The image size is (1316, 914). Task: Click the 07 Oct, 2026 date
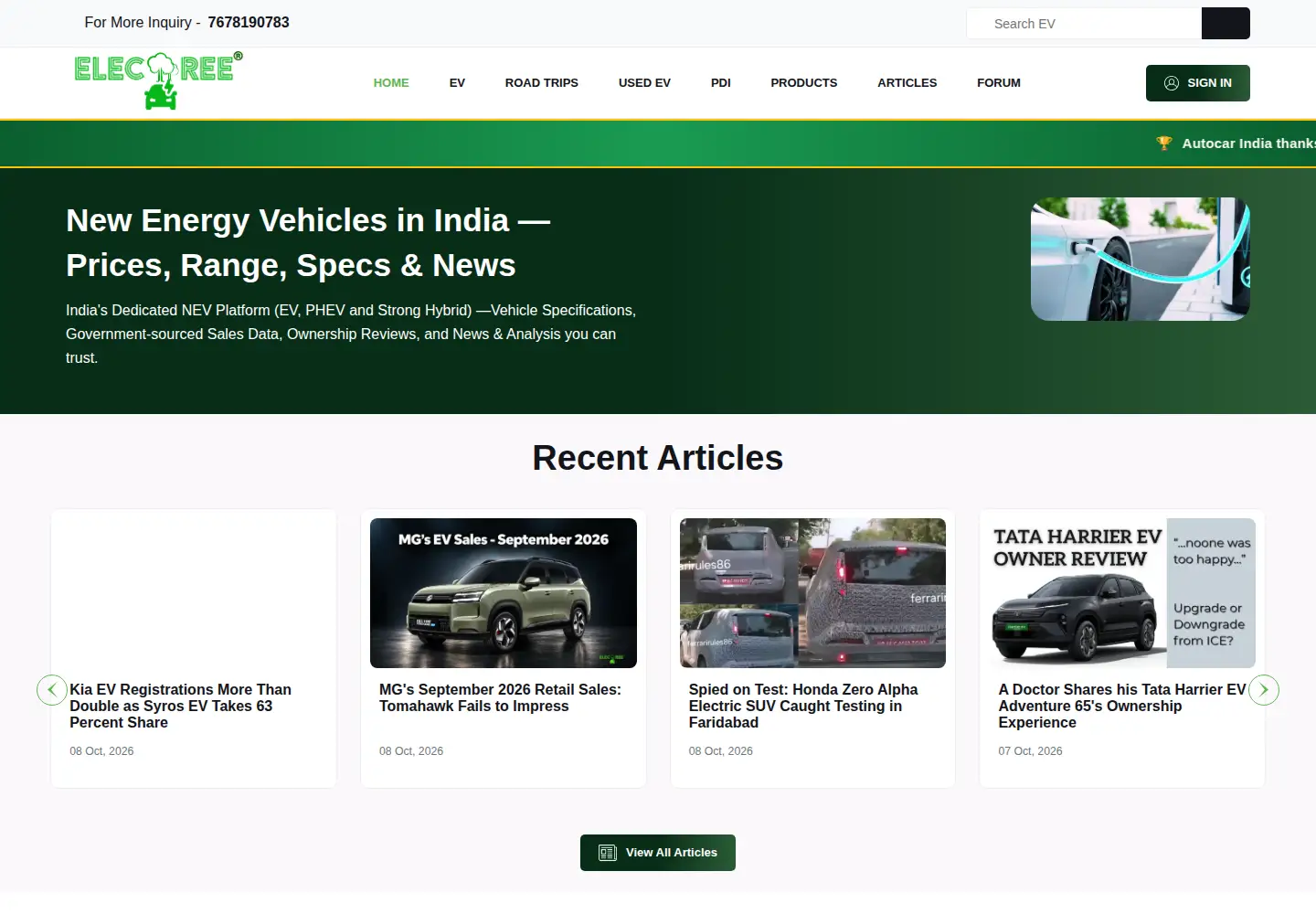[x=1030, y=751]
